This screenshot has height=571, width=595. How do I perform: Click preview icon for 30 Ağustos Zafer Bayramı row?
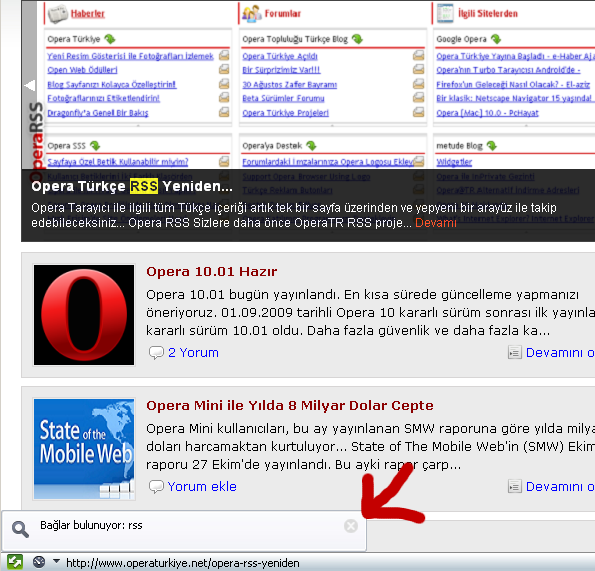[x=419, y=83]
